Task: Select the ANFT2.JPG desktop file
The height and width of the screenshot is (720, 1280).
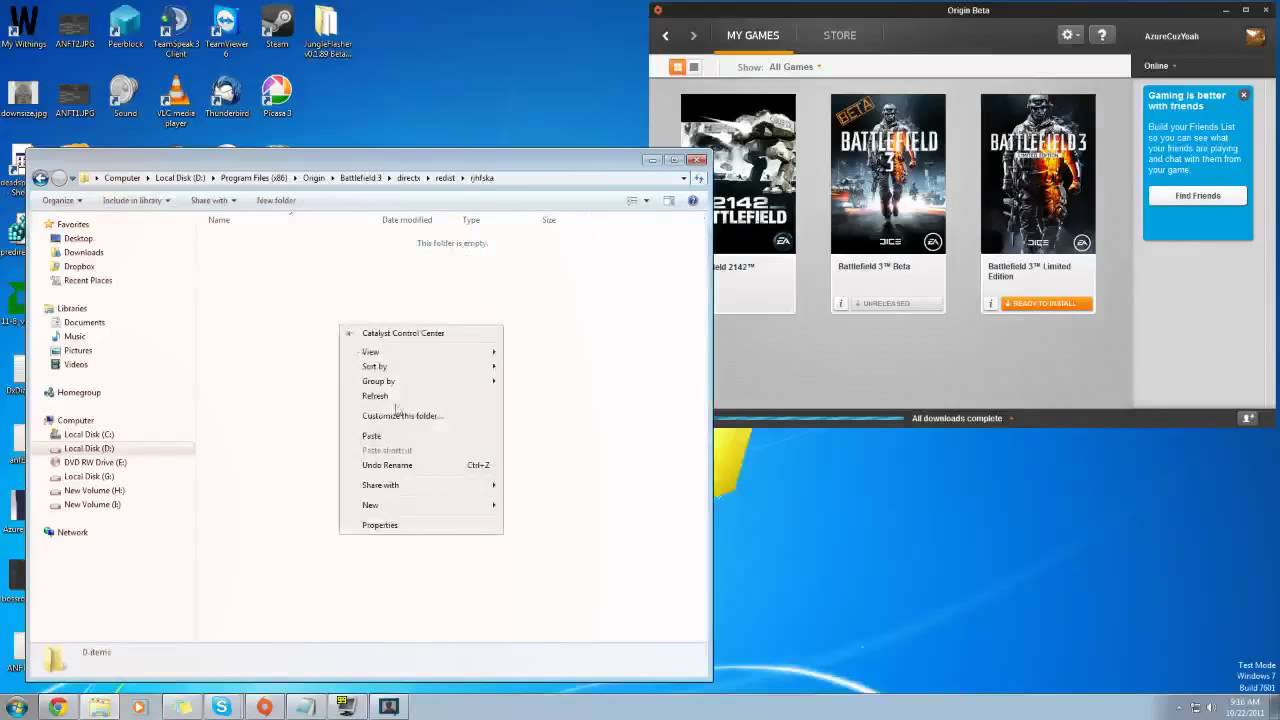Action: 75,27
